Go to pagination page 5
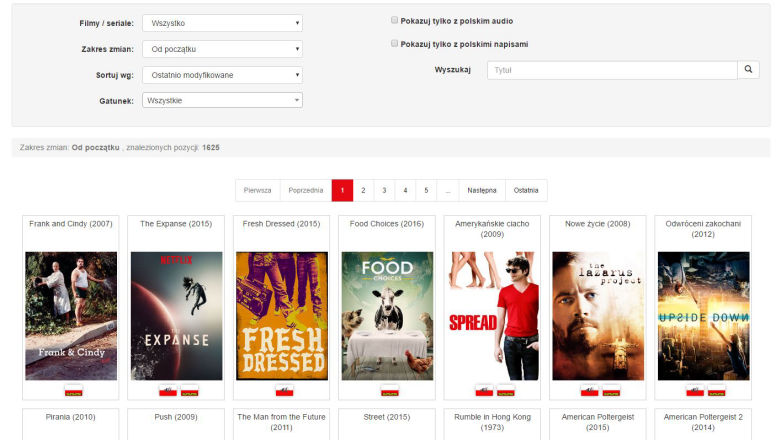 (x=426, y=190)
